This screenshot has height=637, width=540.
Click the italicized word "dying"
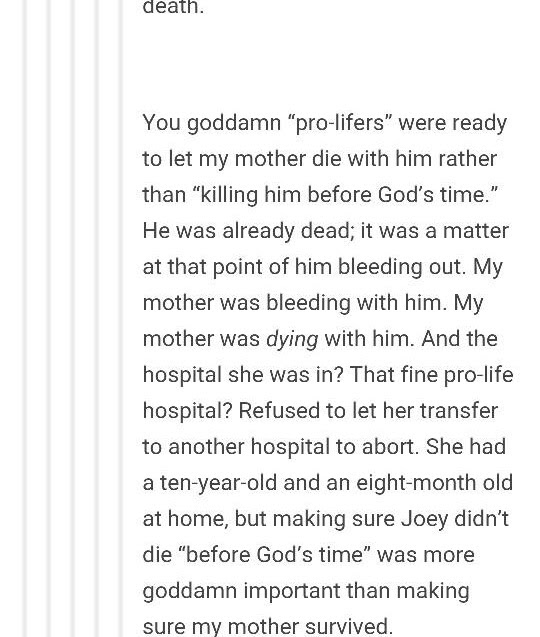[x=292, y=340]
